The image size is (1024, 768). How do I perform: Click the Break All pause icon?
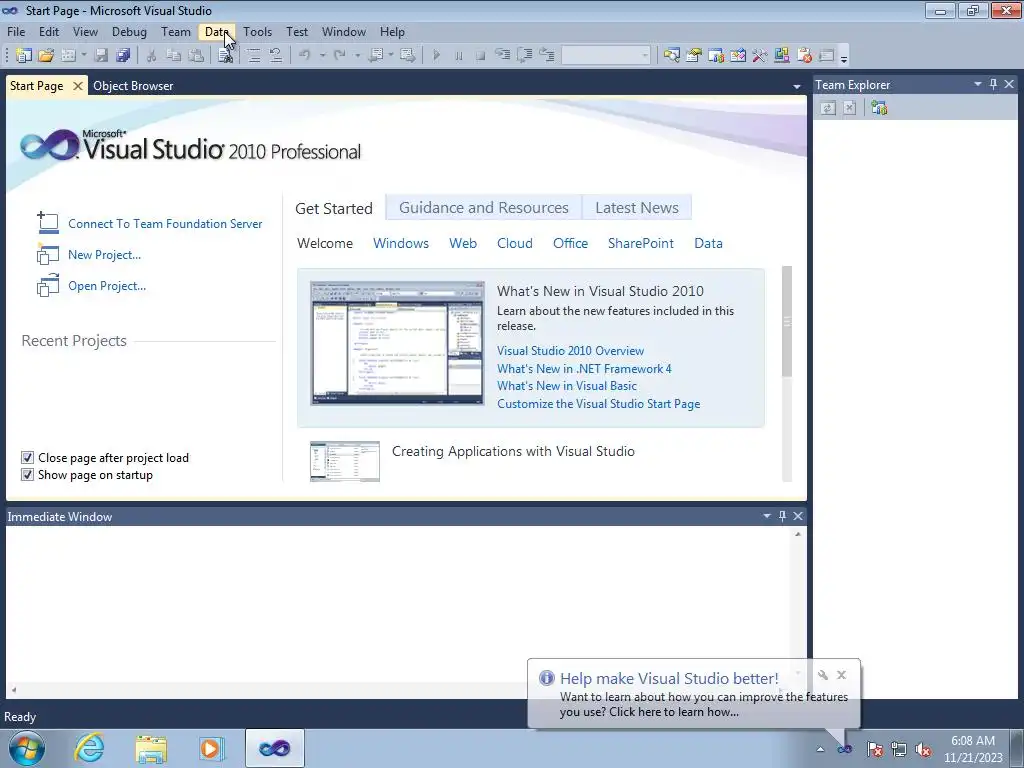[458, 56]
